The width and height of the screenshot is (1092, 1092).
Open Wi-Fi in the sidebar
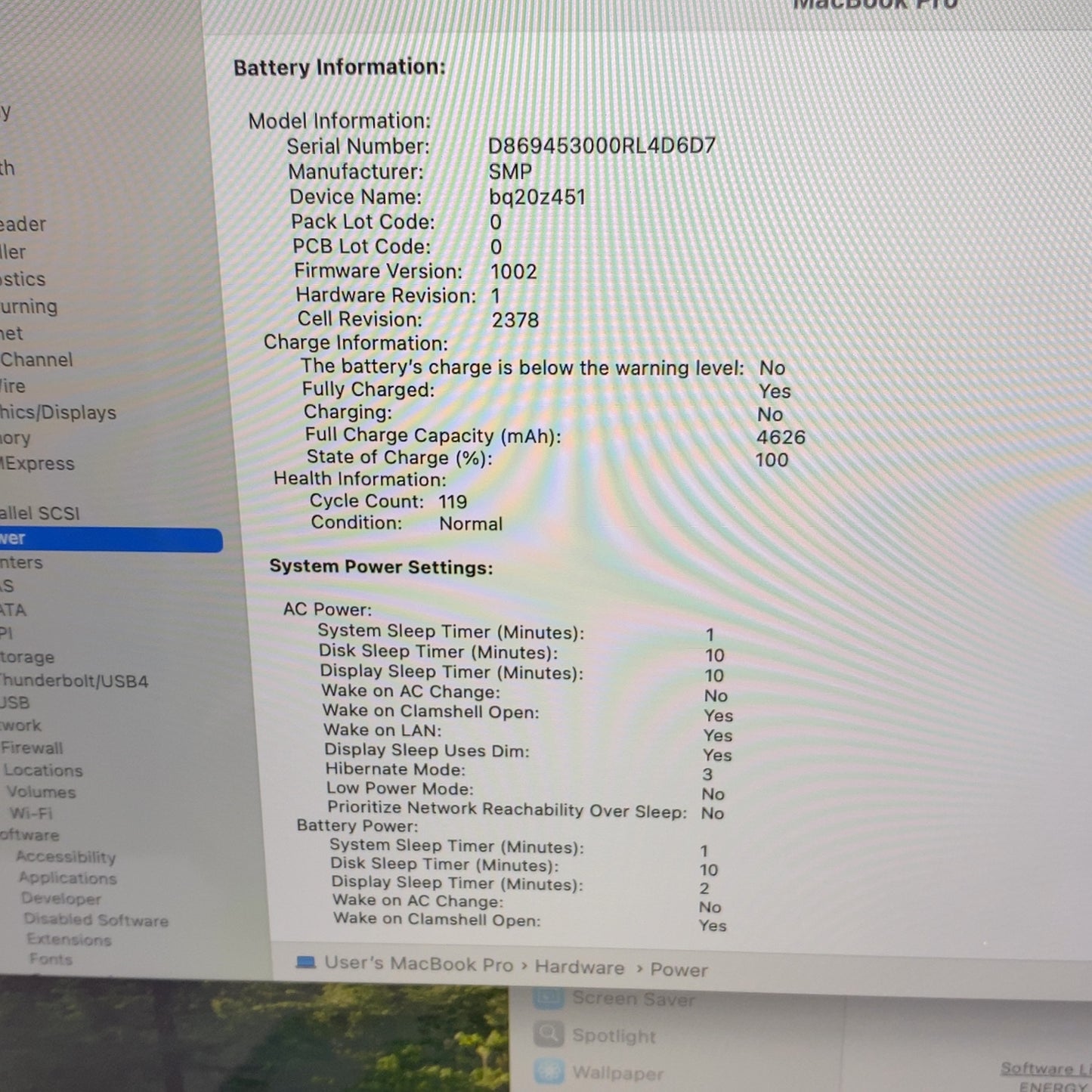[x=31, y=813]
